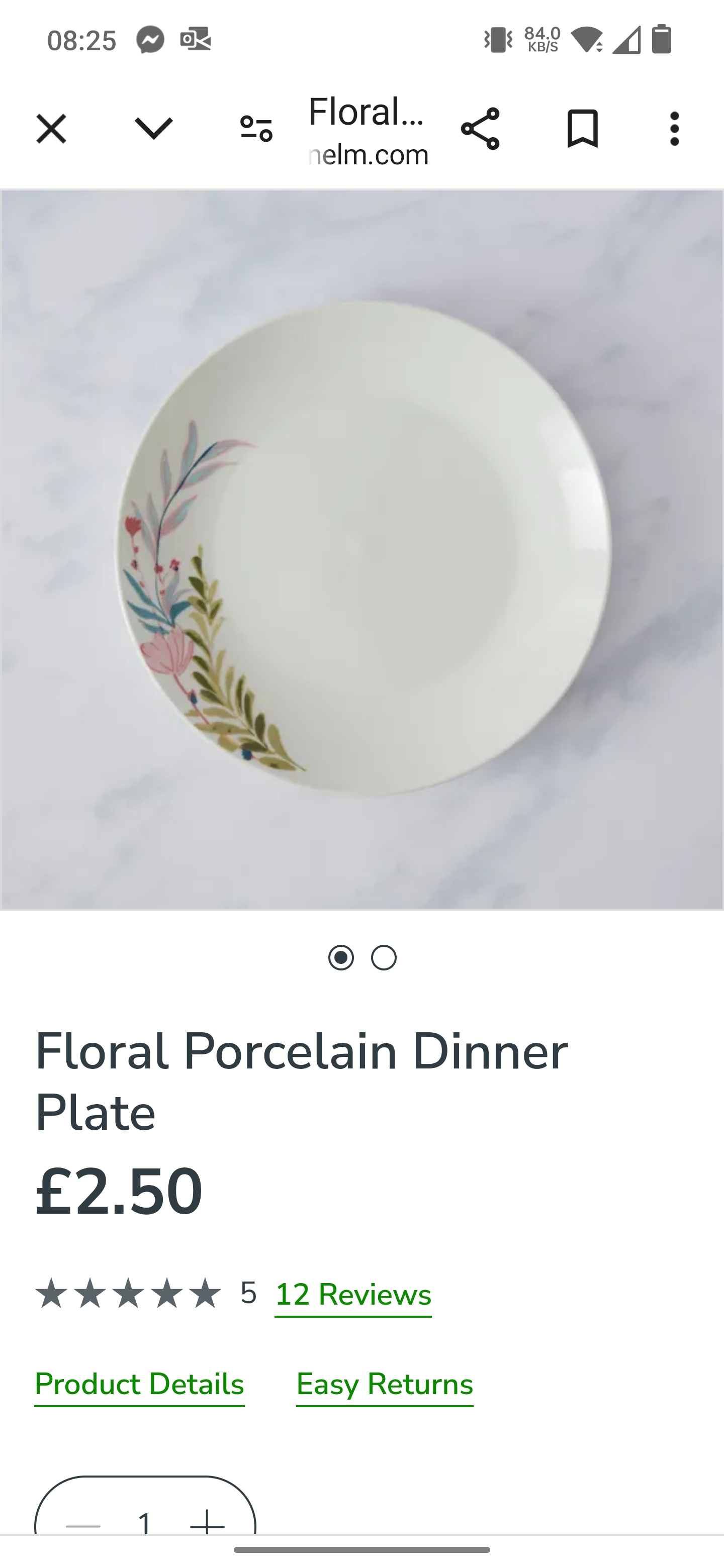
Task: Bookmark this page
Action: 583,129
